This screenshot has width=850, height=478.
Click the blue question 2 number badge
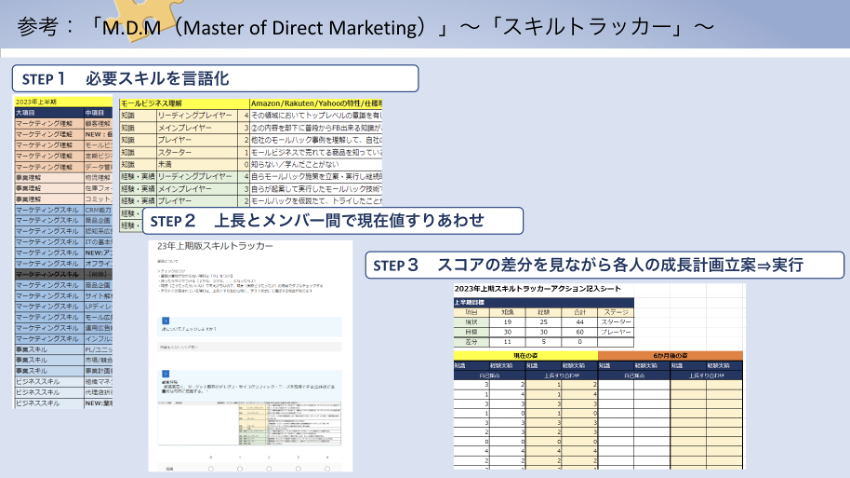166,373
